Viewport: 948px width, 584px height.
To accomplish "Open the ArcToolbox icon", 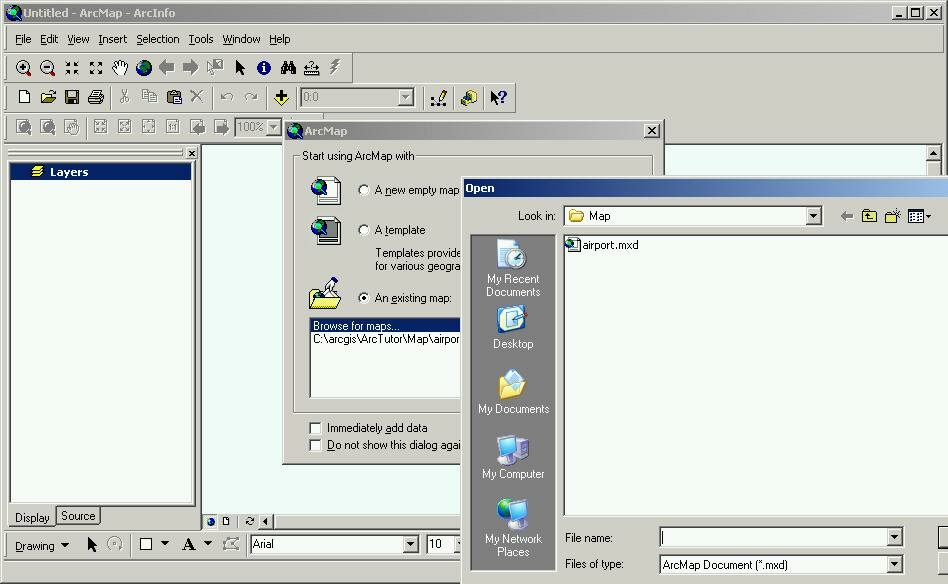I will coord(469,97).
